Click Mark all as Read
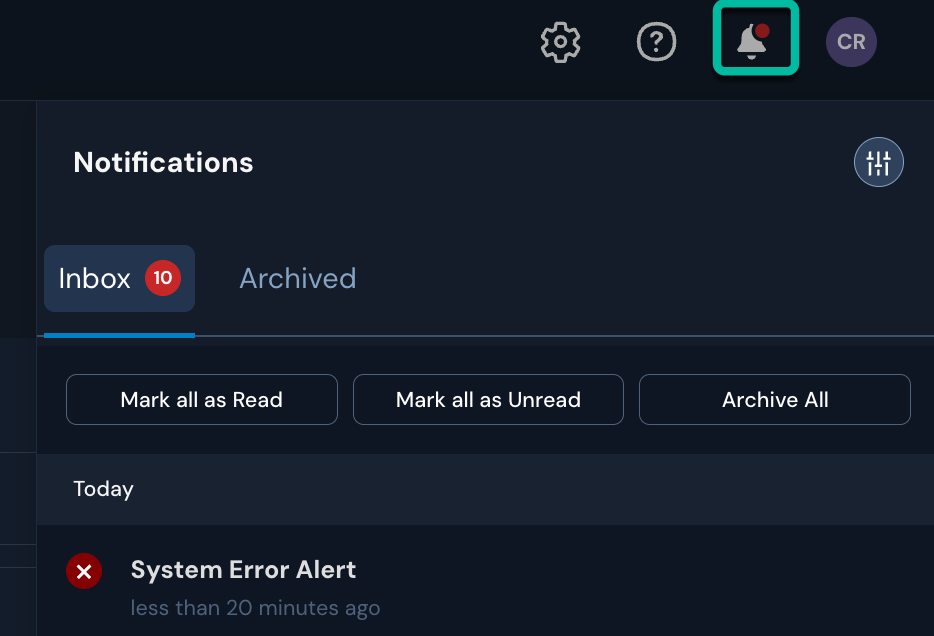934x636 pixels. (201, 399)
